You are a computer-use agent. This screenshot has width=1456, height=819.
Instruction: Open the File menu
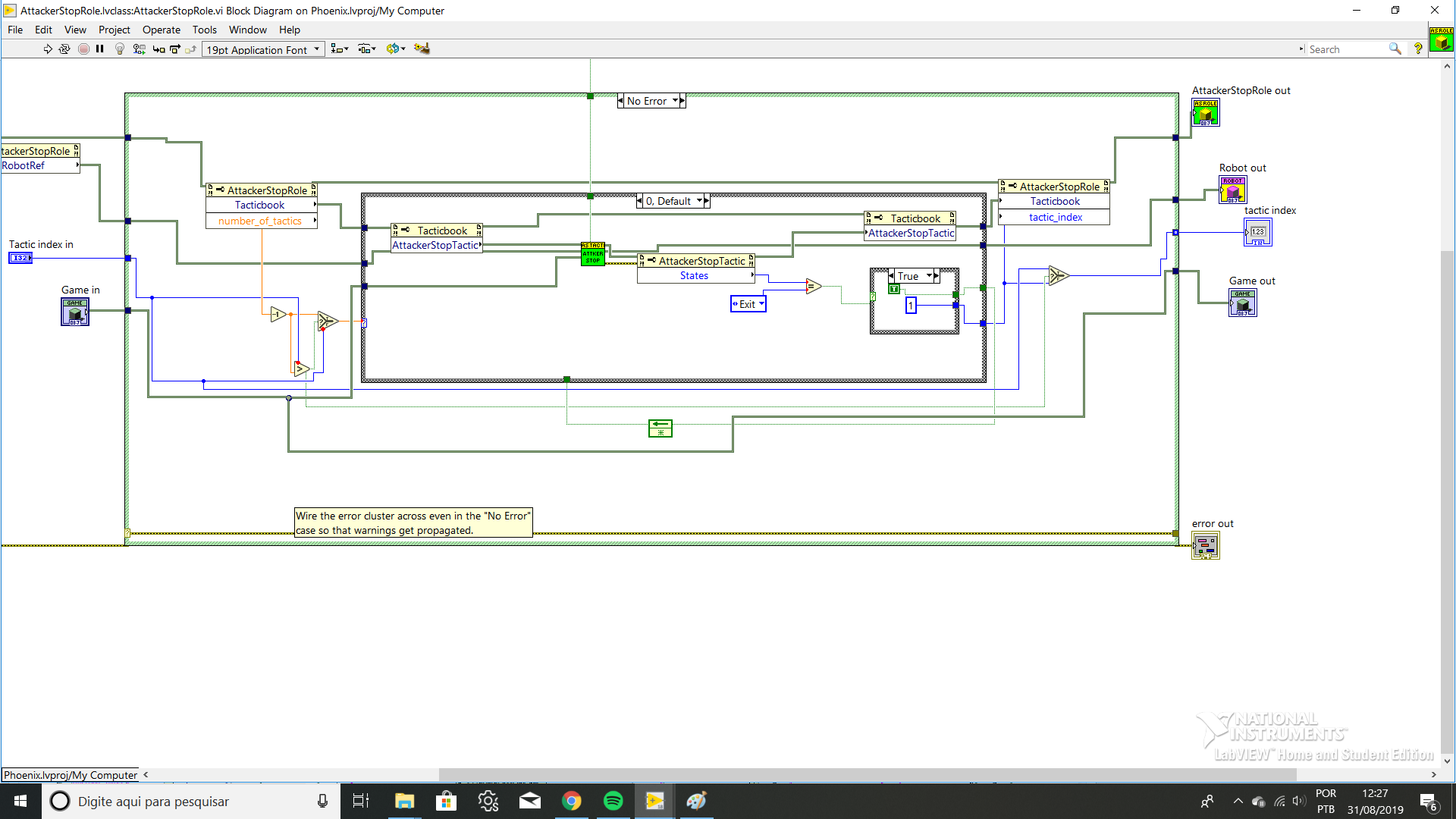click(15, 30)
